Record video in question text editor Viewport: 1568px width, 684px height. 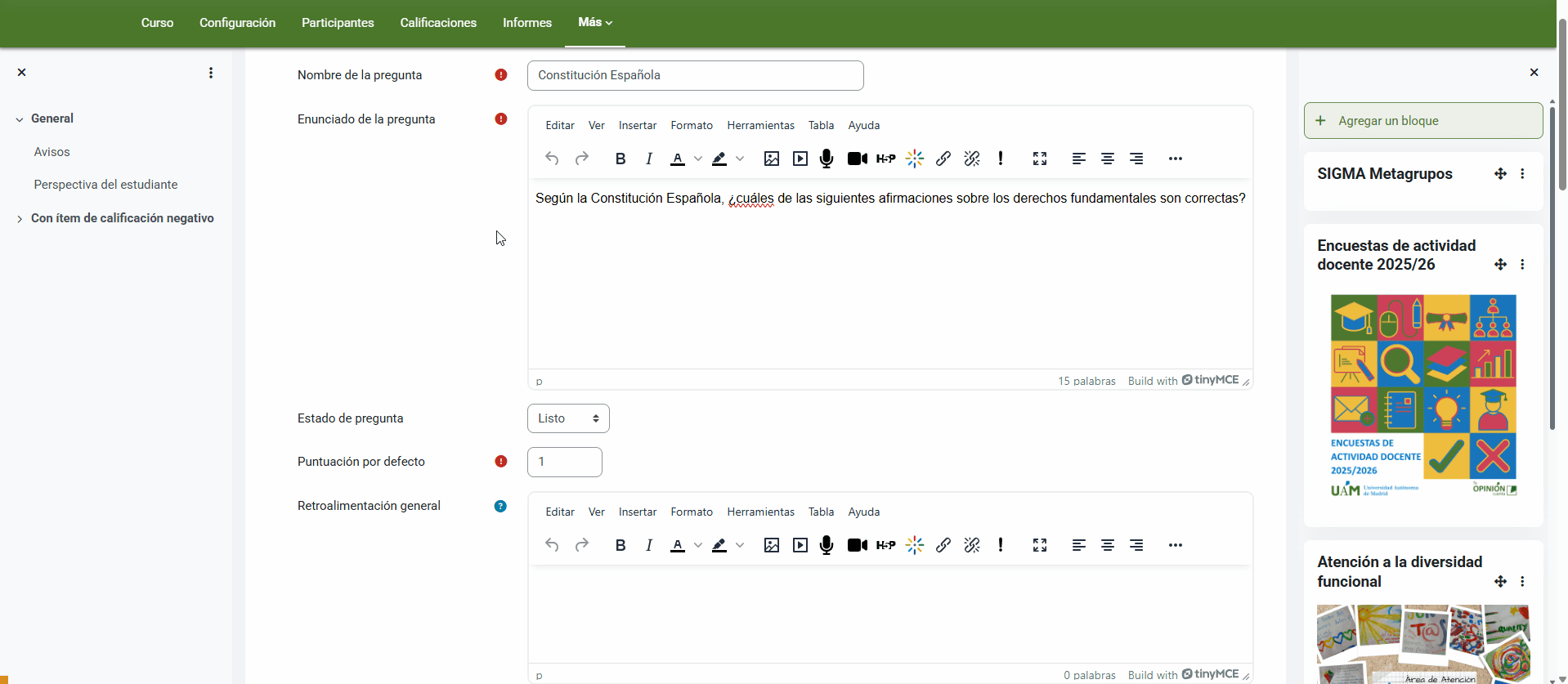pyautogui.click(x=857, y=159)
